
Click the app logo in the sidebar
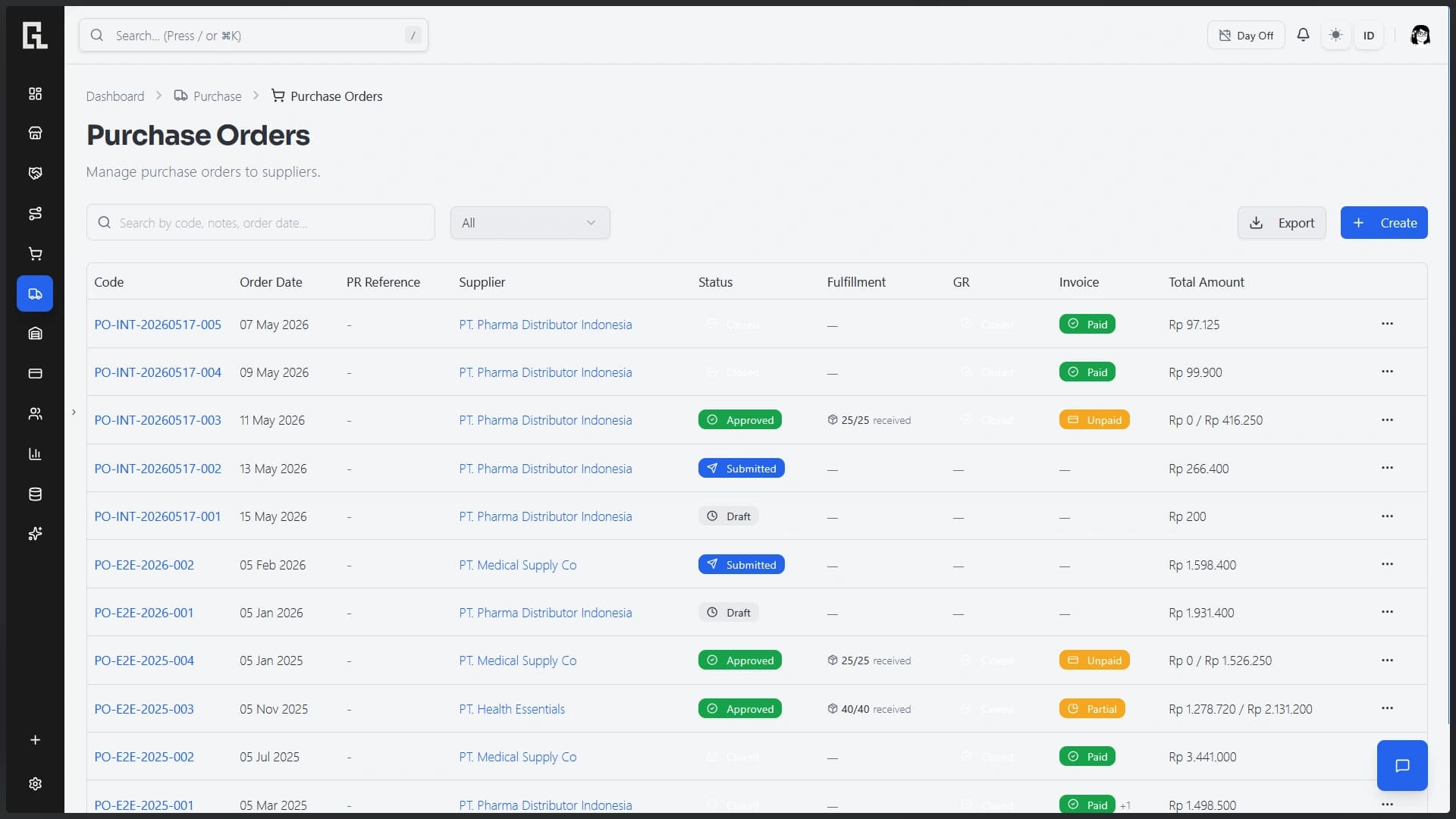(35, 35)
